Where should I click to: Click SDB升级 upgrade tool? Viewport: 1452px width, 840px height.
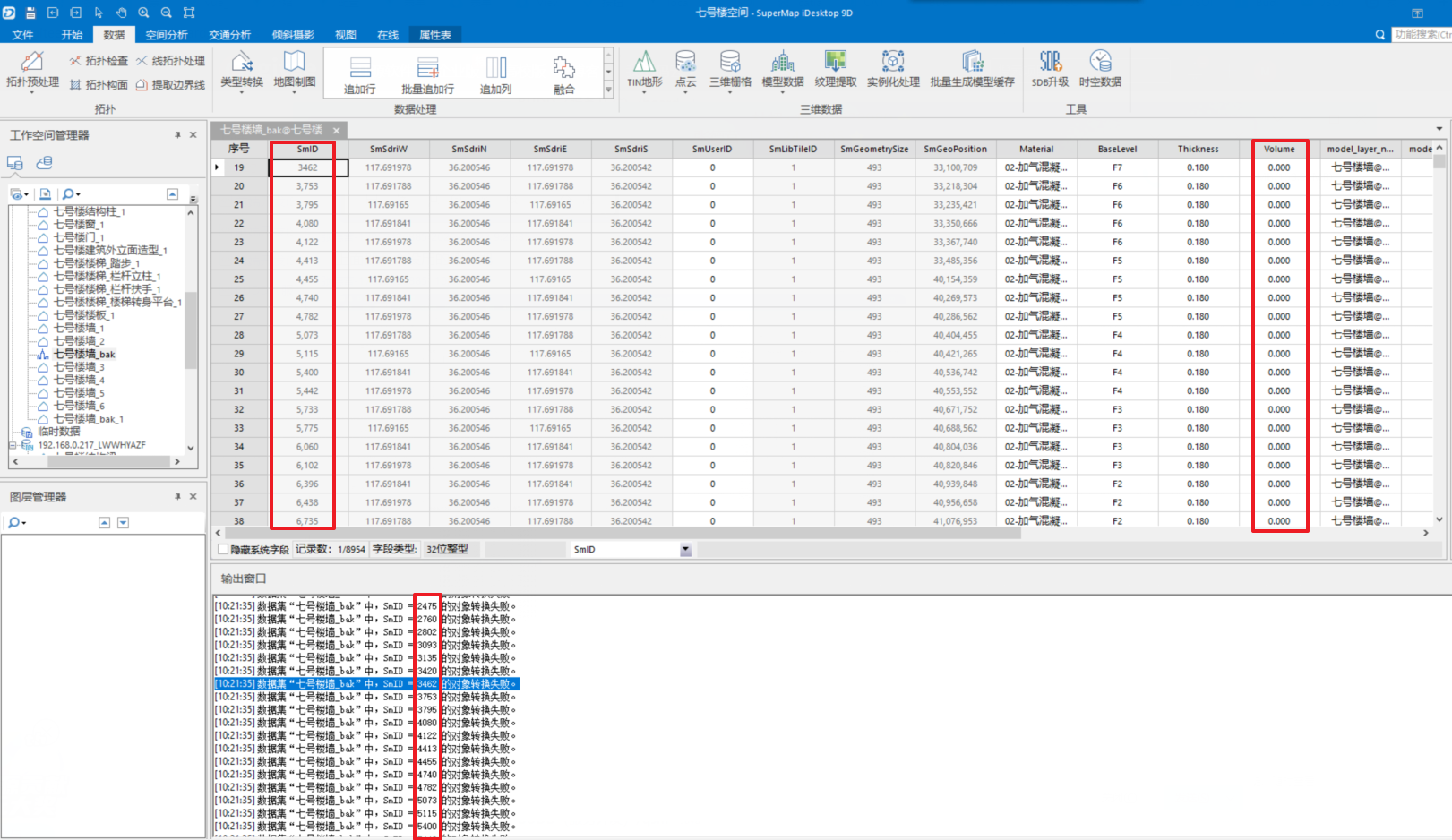point(1050,70)
